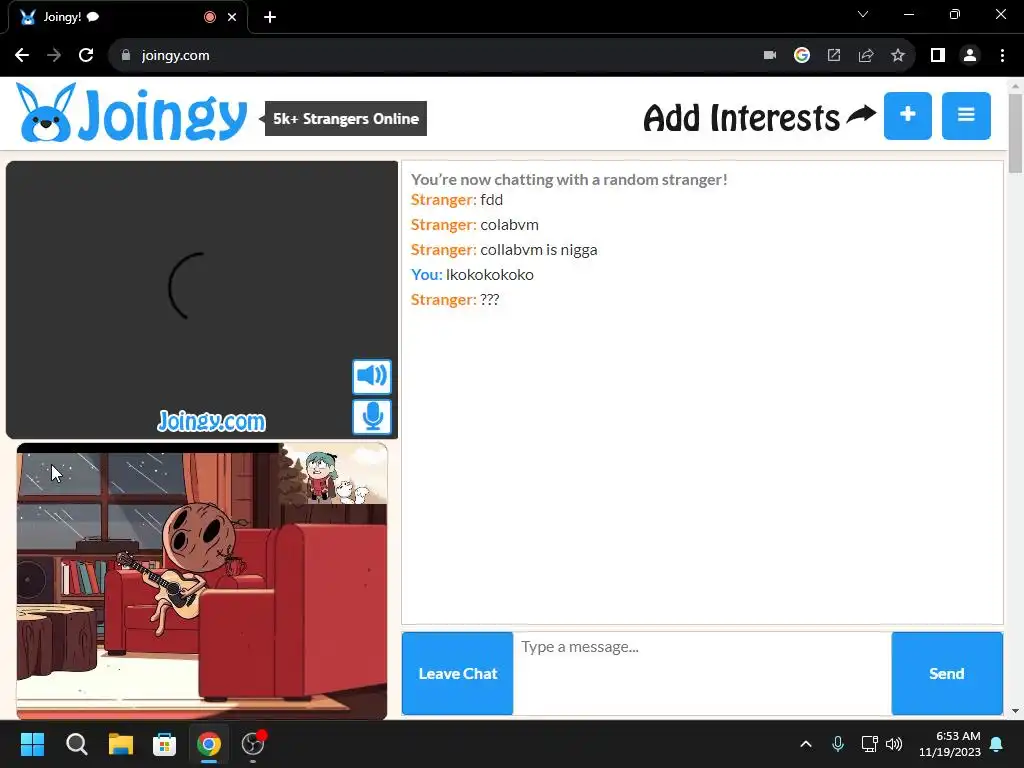Image resolution: width=1024 pixels, height=768 pixels.
Task: Expand the tab search chevron
Action: coord(863,14)
